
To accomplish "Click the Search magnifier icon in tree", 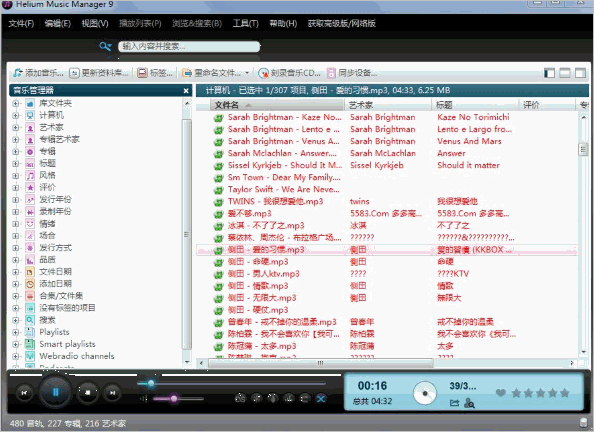I will pos(30,320).
